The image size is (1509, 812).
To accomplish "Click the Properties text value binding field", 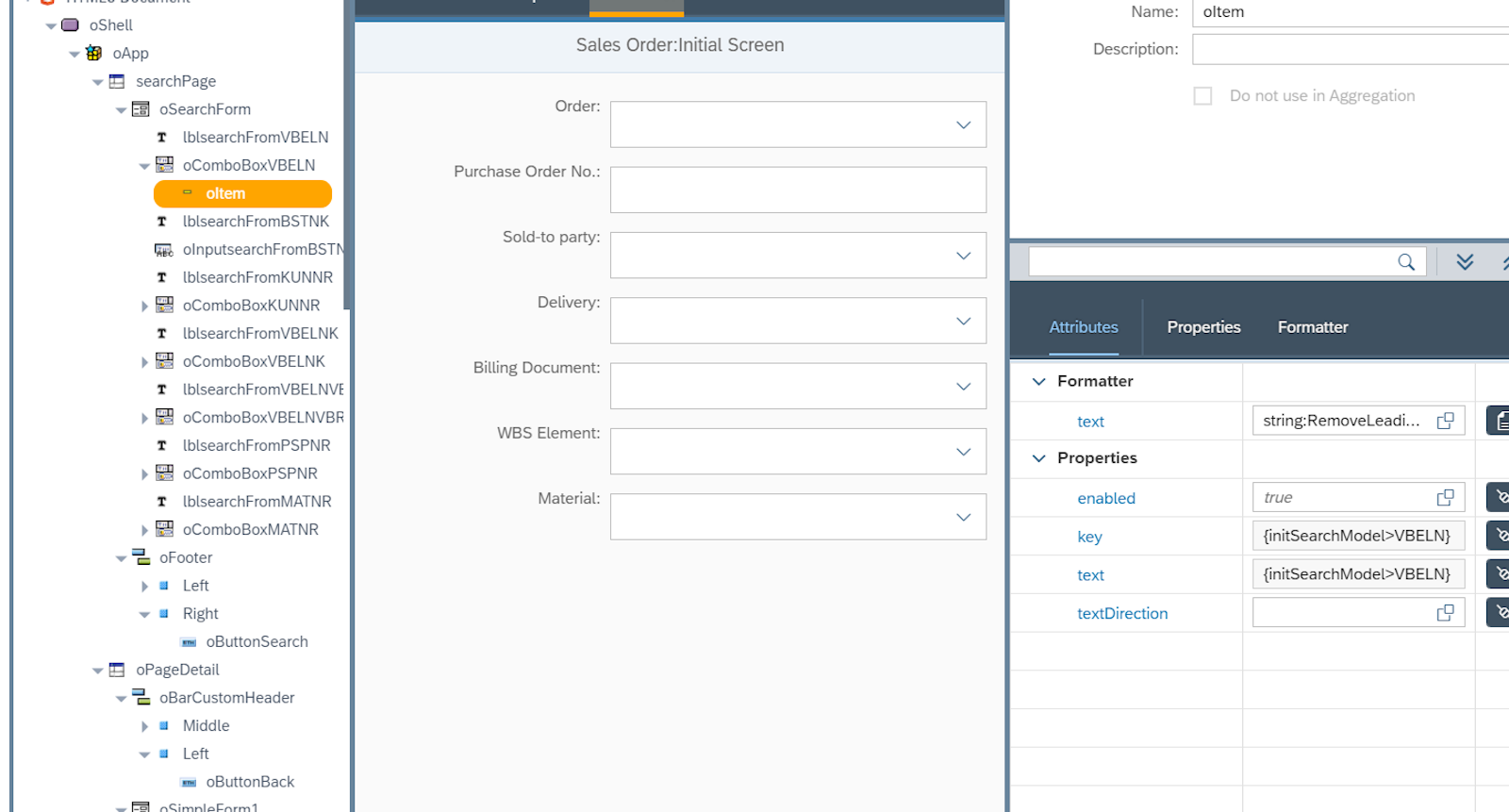I will pos(1358,574).
